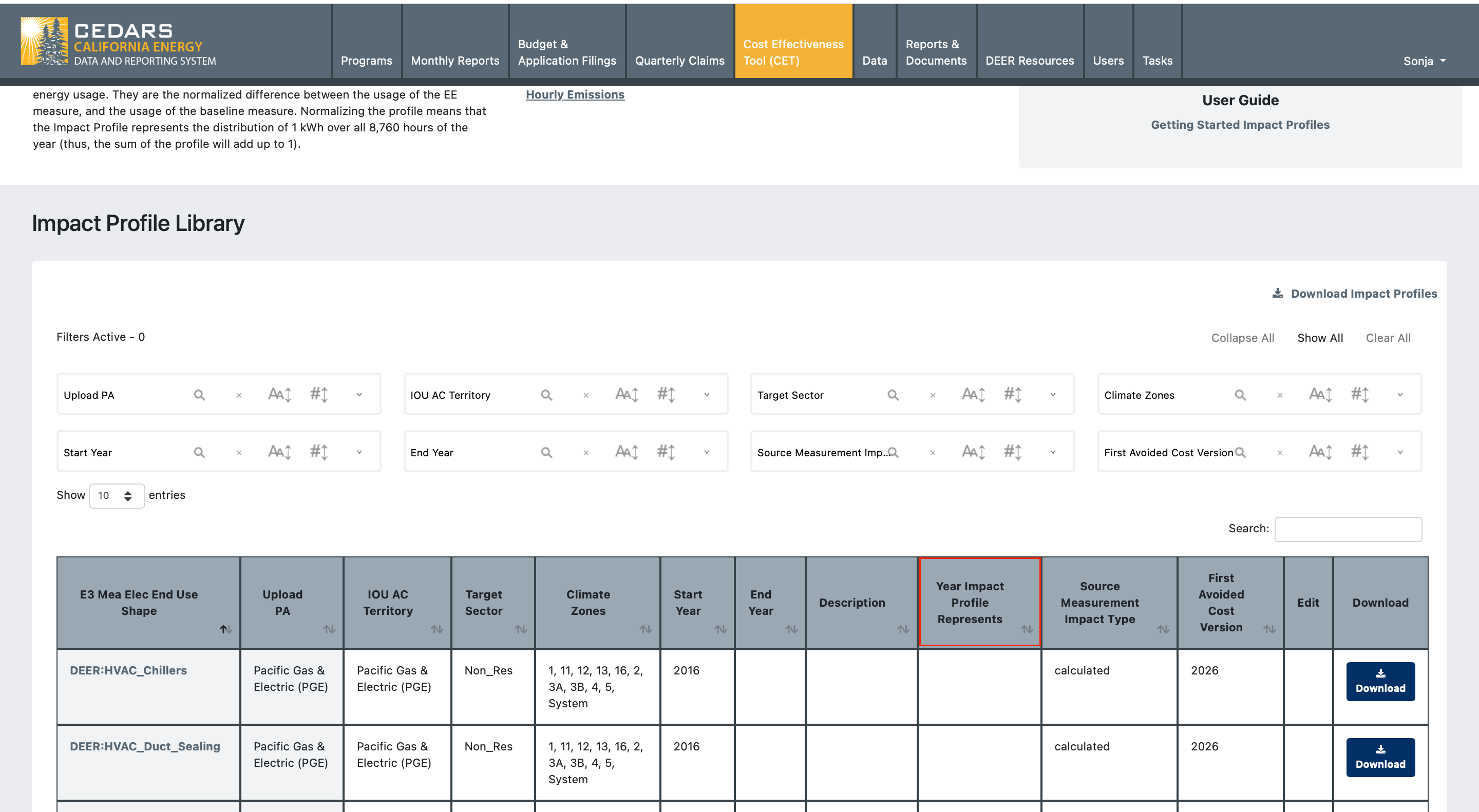
Task: Click Show All filters
Action: tap(1320, 338)
